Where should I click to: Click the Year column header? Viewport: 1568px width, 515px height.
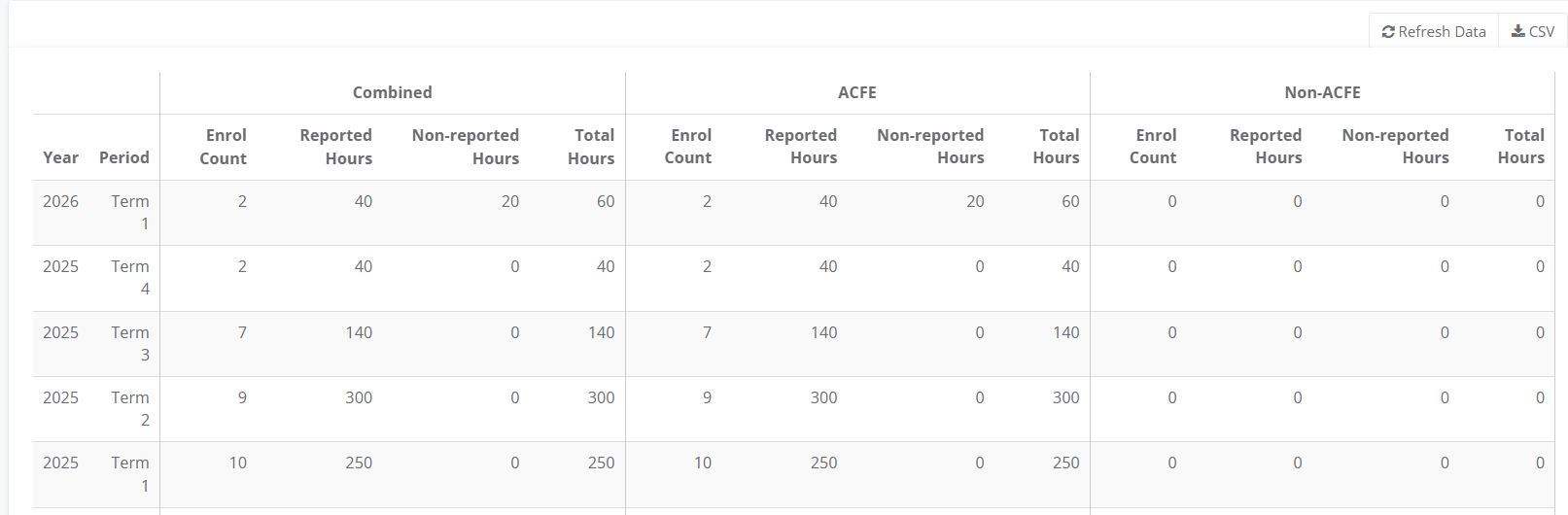click(x=60, y=157)
